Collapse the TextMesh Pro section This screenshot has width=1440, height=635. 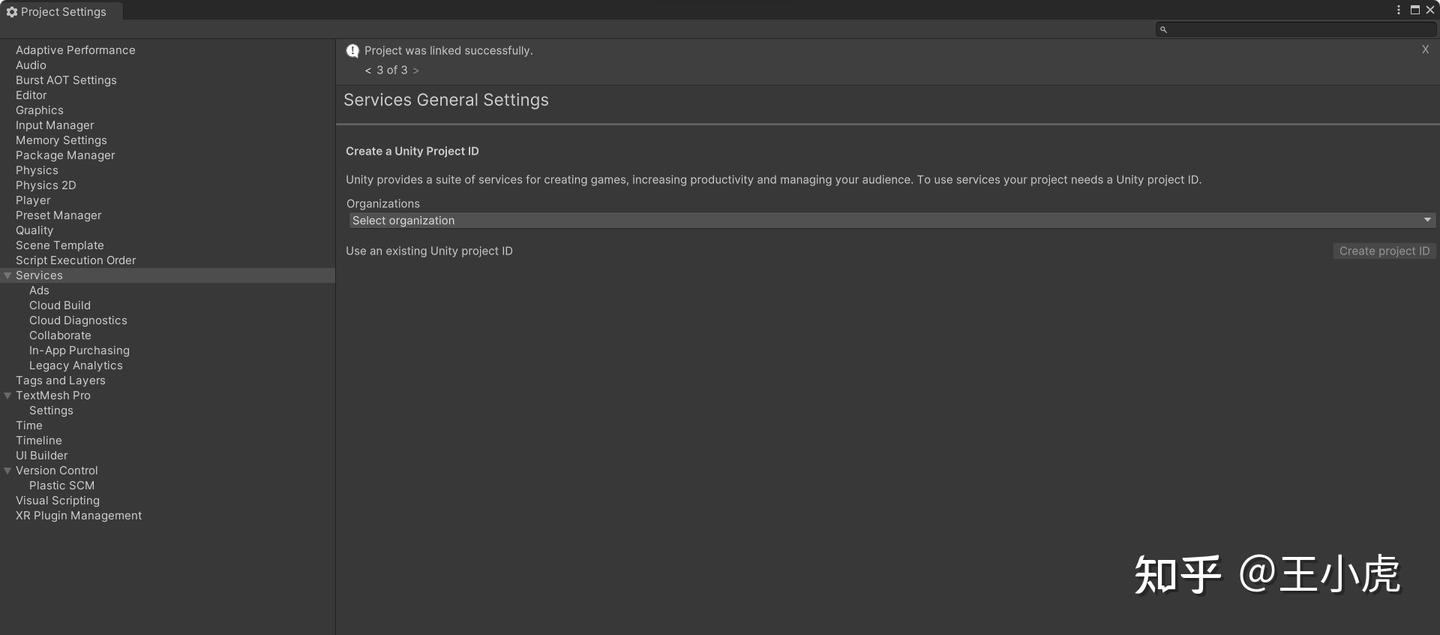8,395
